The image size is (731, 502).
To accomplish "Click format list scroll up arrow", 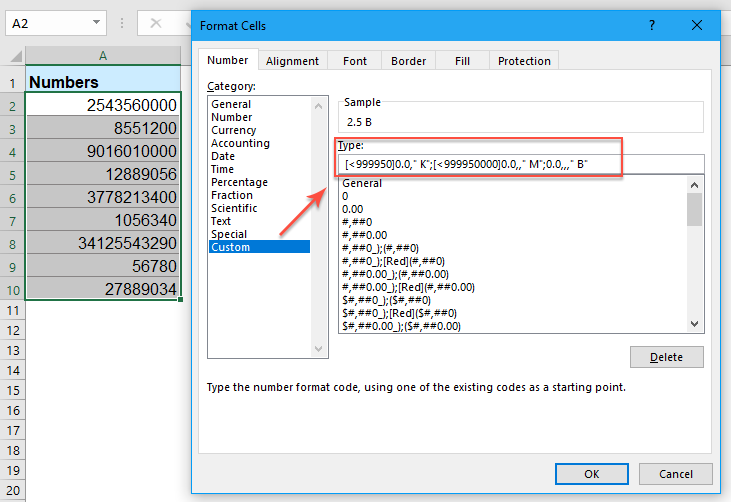I will 694,185.
